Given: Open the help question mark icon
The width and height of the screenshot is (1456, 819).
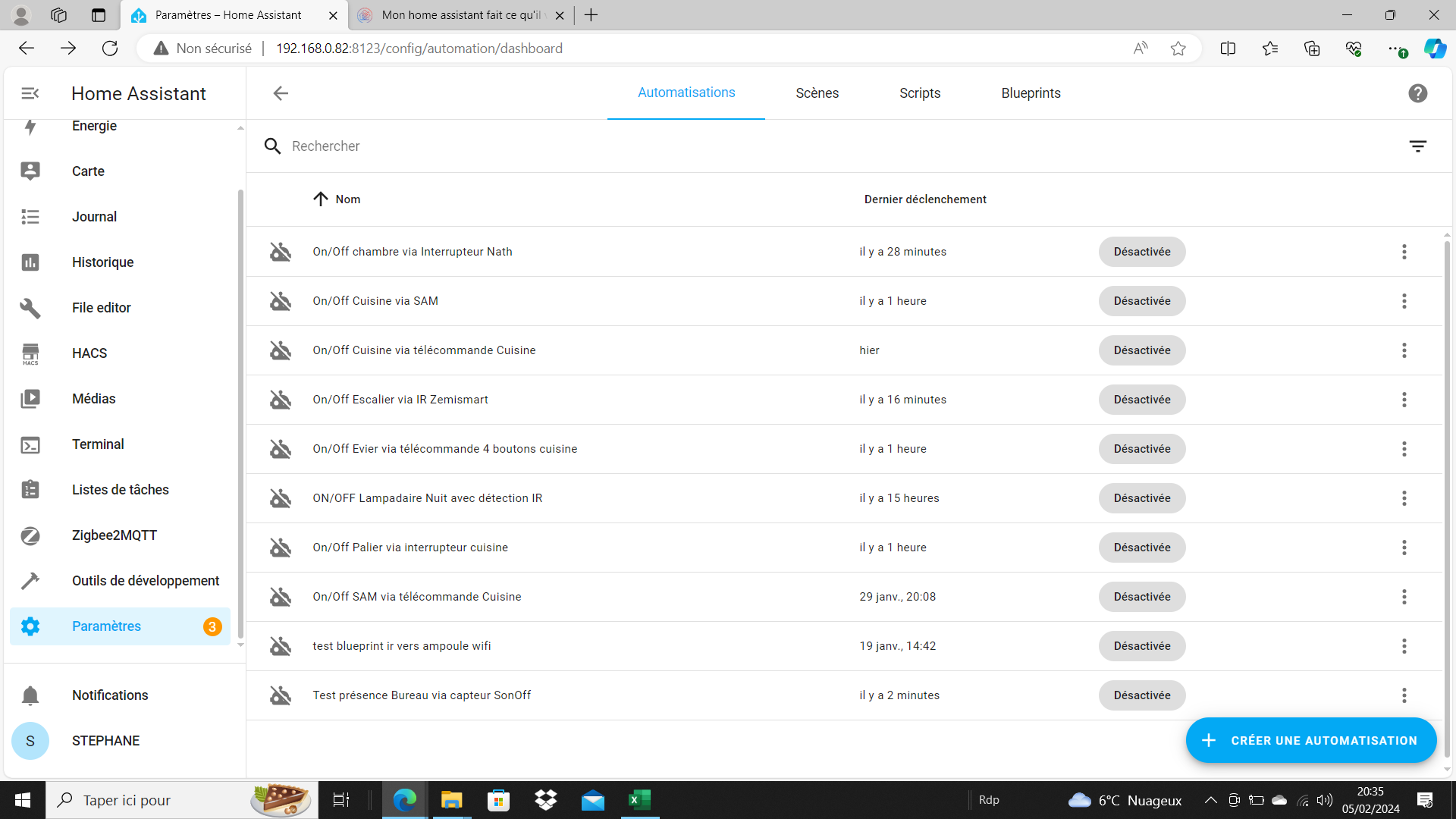Looking at the screenshot, I should pos(1417,93).
